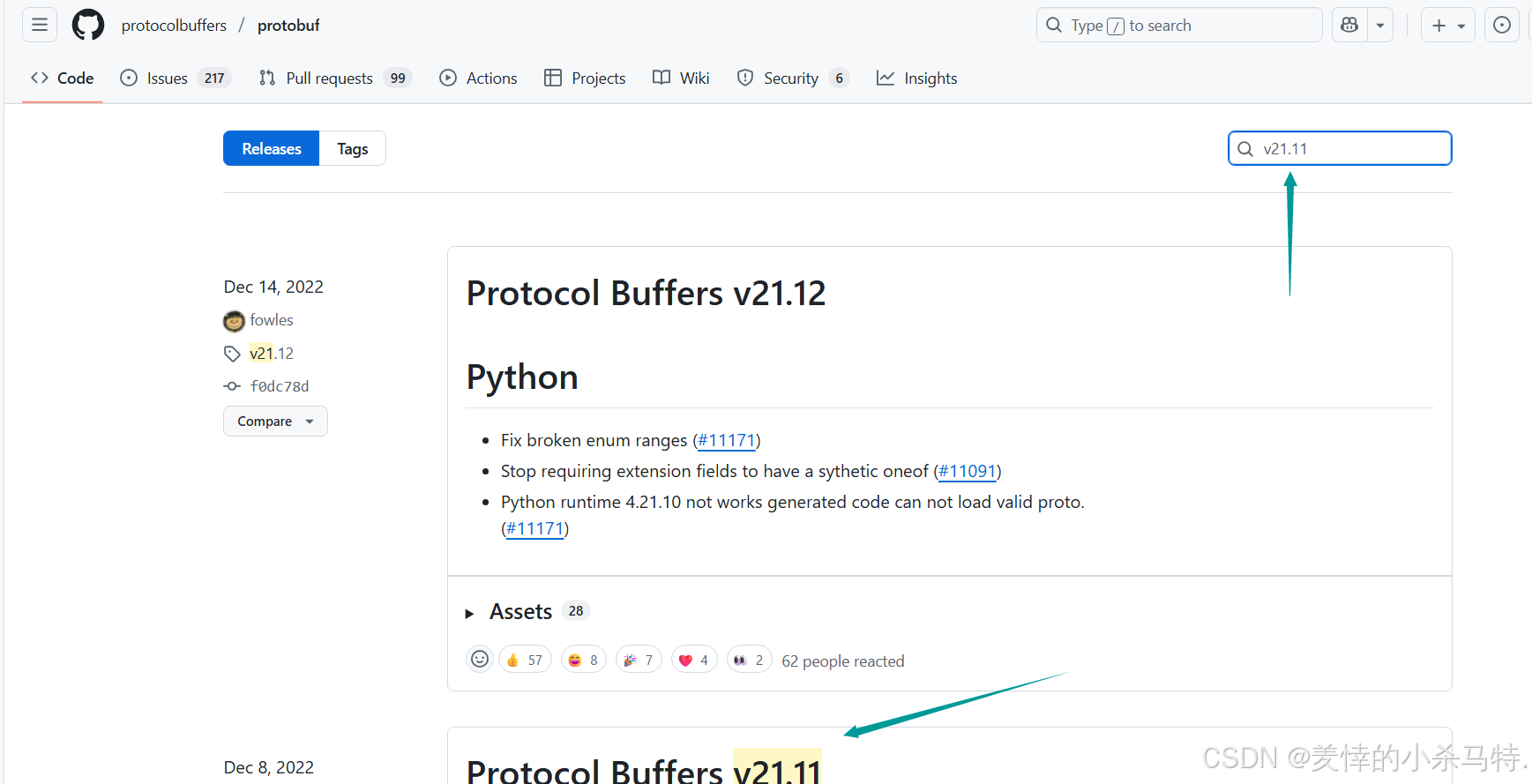Open the issues circle icon in header

click(x=1502, y=25)
